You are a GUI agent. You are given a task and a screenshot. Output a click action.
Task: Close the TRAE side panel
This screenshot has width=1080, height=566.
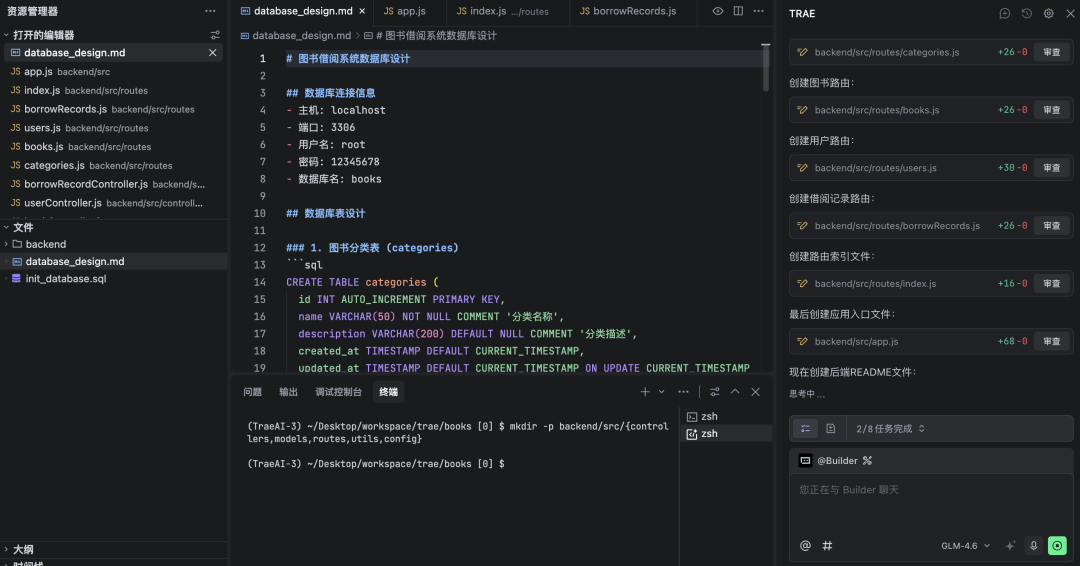(x=1070, y=14)
